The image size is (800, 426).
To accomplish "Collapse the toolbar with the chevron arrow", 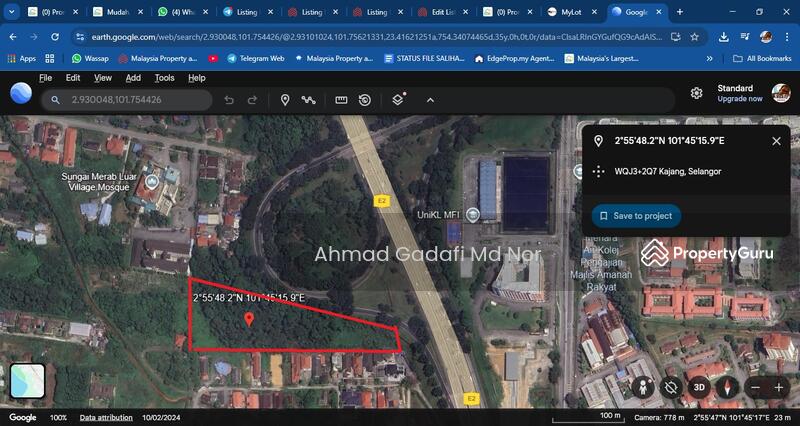I will tap(430, 100).
